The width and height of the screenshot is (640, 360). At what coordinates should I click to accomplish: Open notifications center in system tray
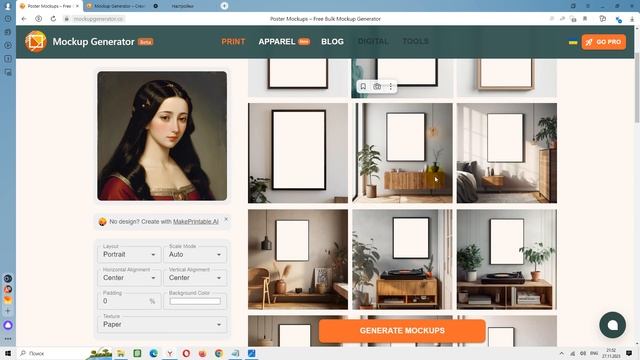629,353
